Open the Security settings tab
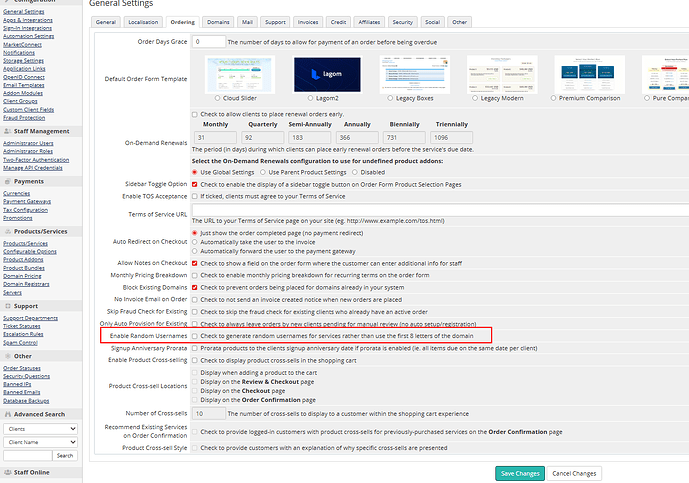This screenshot has height=483, width=689. point(402,21)
